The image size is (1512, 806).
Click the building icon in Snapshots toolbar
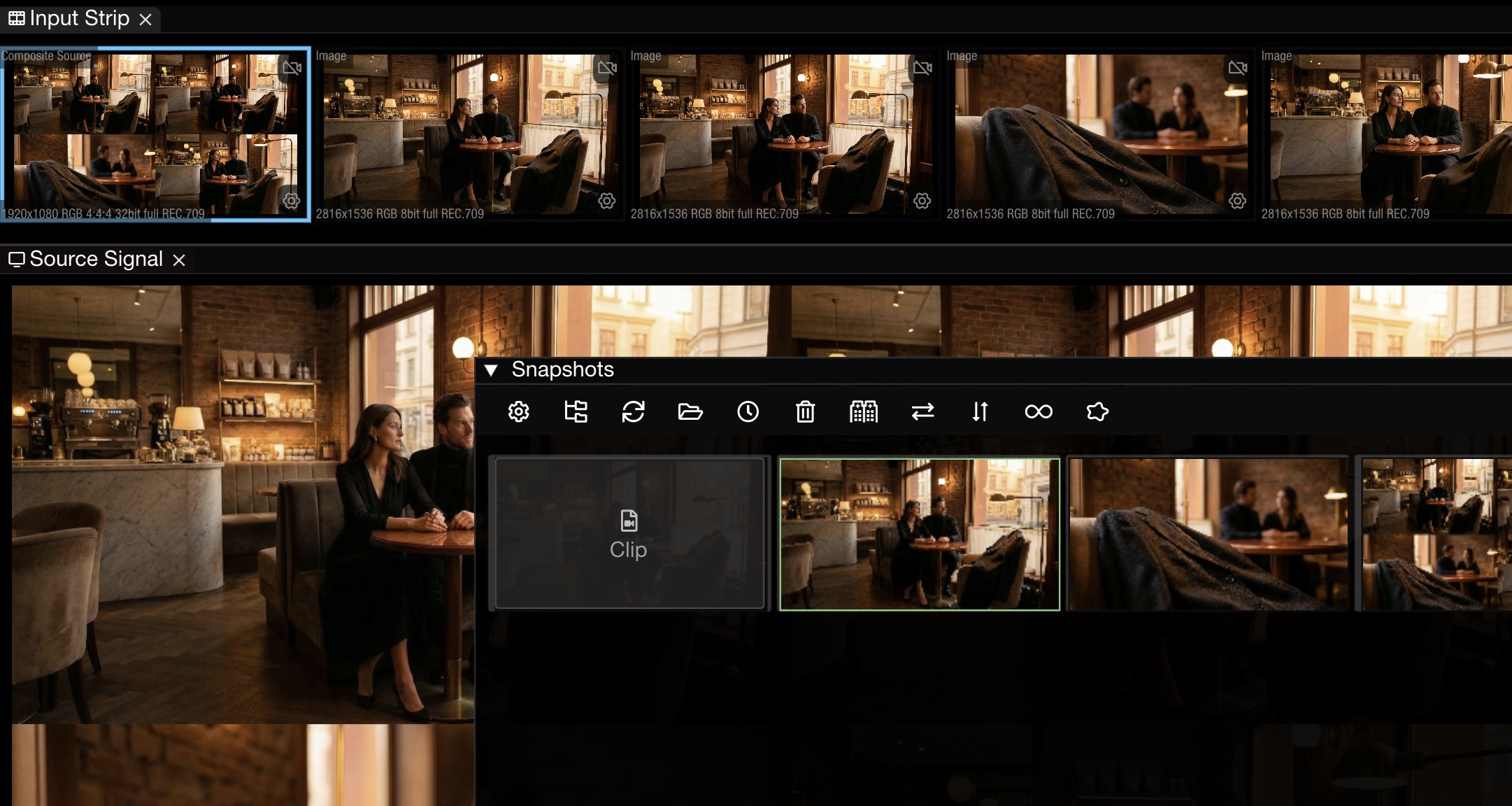tap(864, 411)
